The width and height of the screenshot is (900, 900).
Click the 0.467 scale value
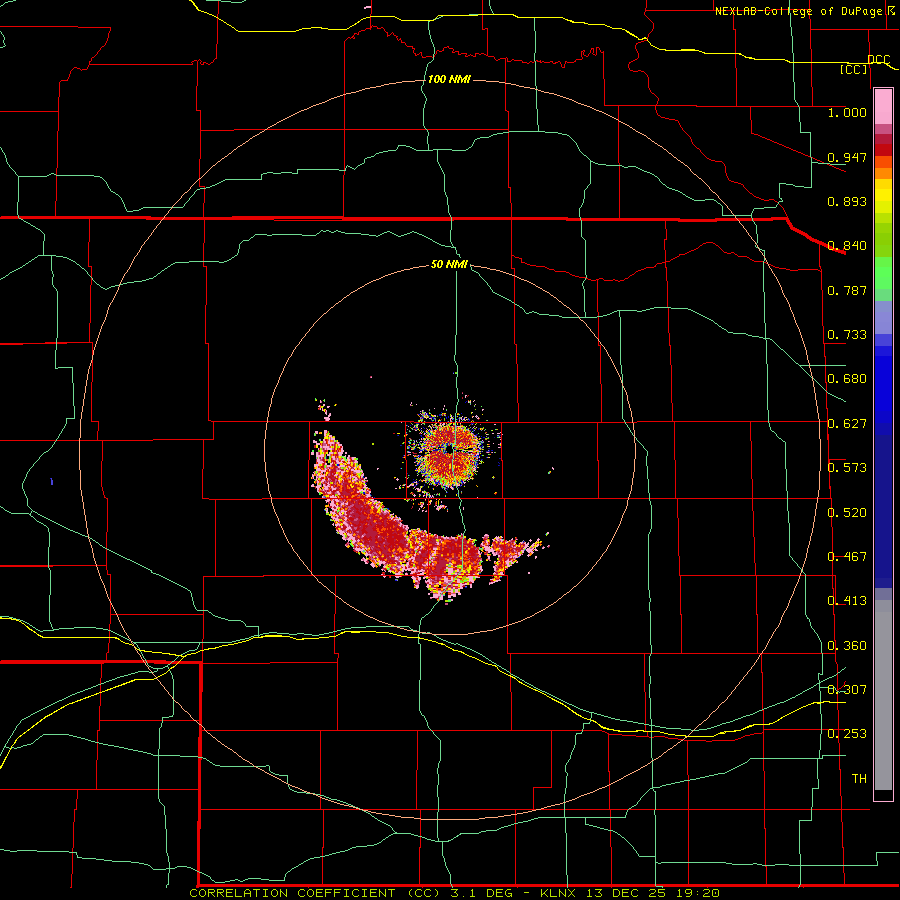(847, 557)
